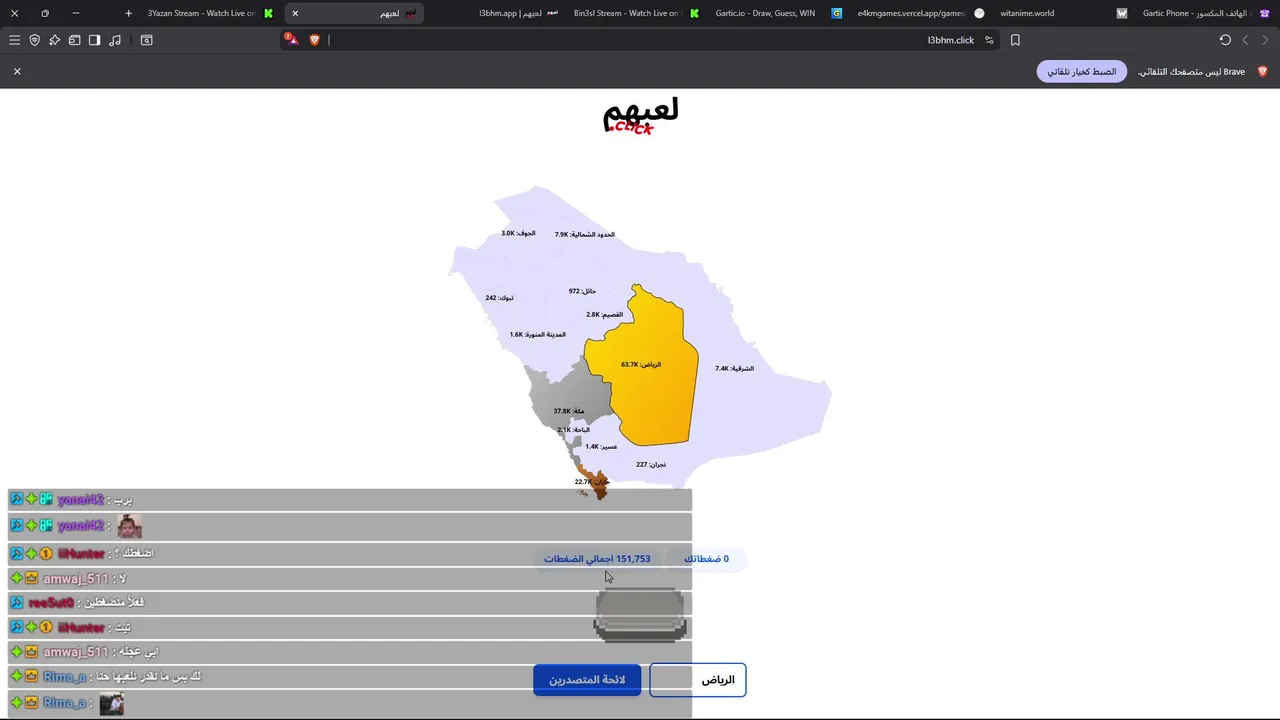Open the tab search icon in toolbar
This screenshot has width=1280, height=720.
(146, 40)
